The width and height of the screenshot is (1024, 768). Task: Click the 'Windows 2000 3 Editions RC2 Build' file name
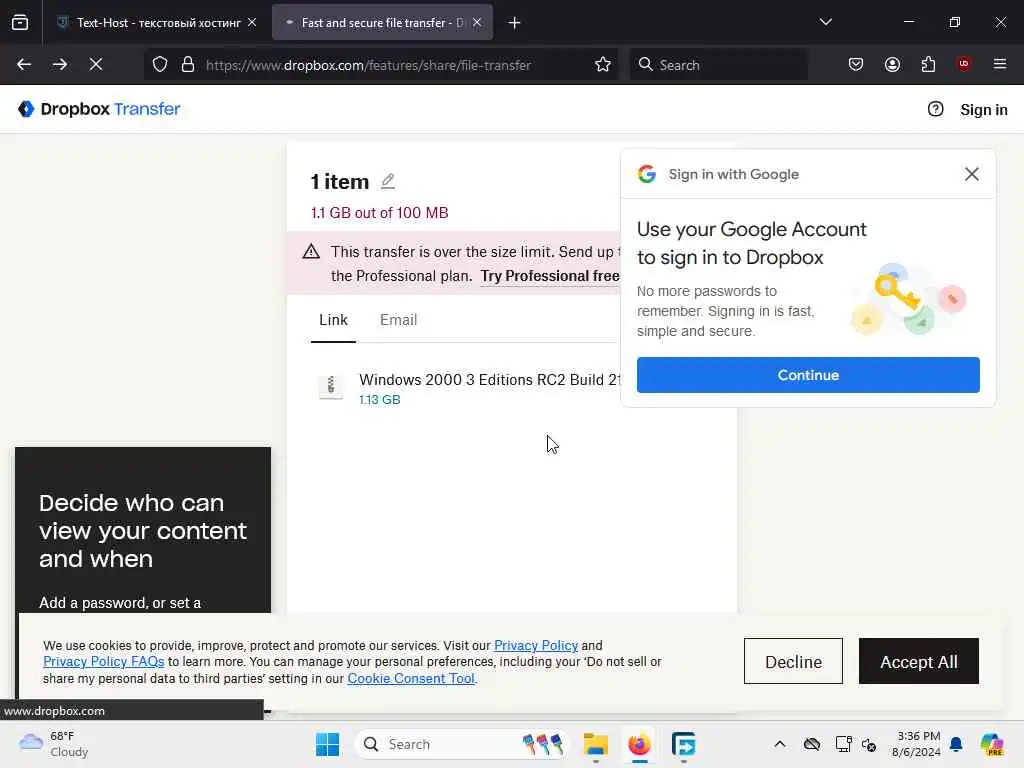pyautogui.click(x=488, y=379)
